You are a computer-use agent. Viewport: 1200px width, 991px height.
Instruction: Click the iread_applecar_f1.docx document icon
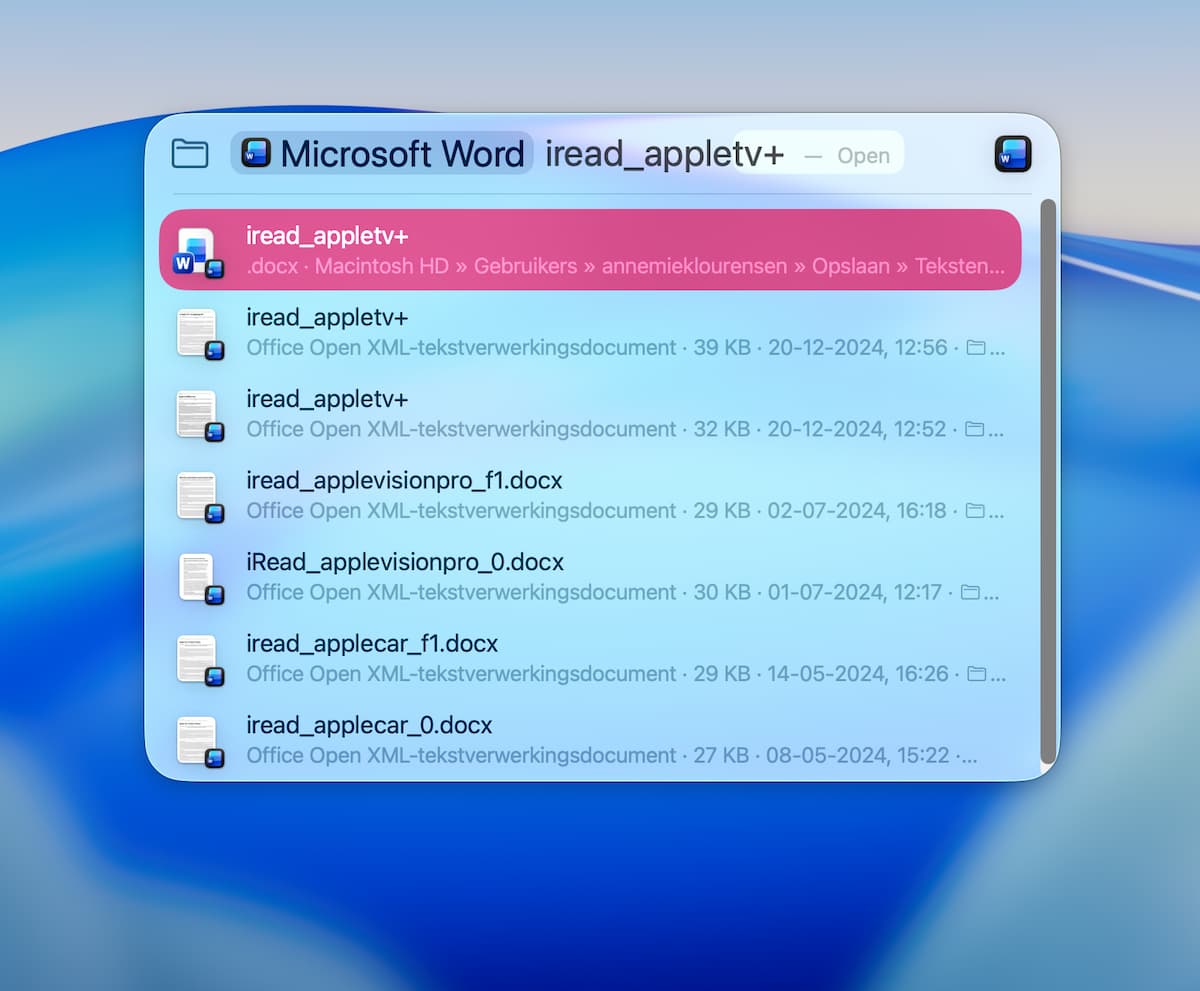[198, 659]
